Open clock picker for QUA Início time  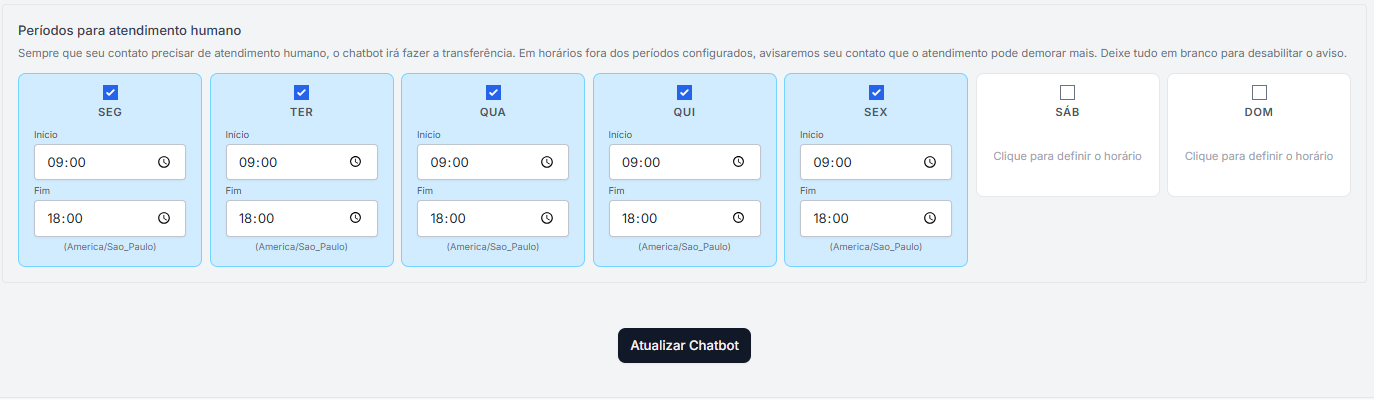pyautogui.click(x=547, y=162)
